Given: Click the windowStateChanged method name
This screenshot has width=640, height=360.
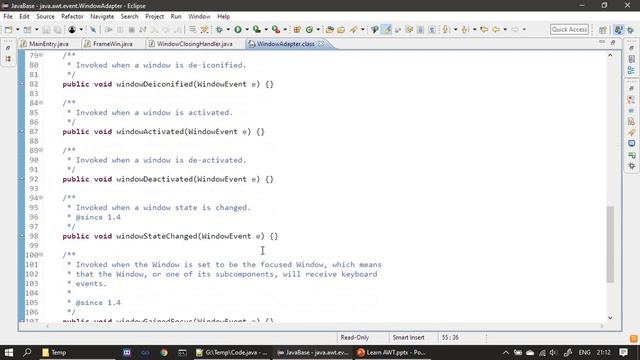Looking at the screenshot, I should click(156, 236).
